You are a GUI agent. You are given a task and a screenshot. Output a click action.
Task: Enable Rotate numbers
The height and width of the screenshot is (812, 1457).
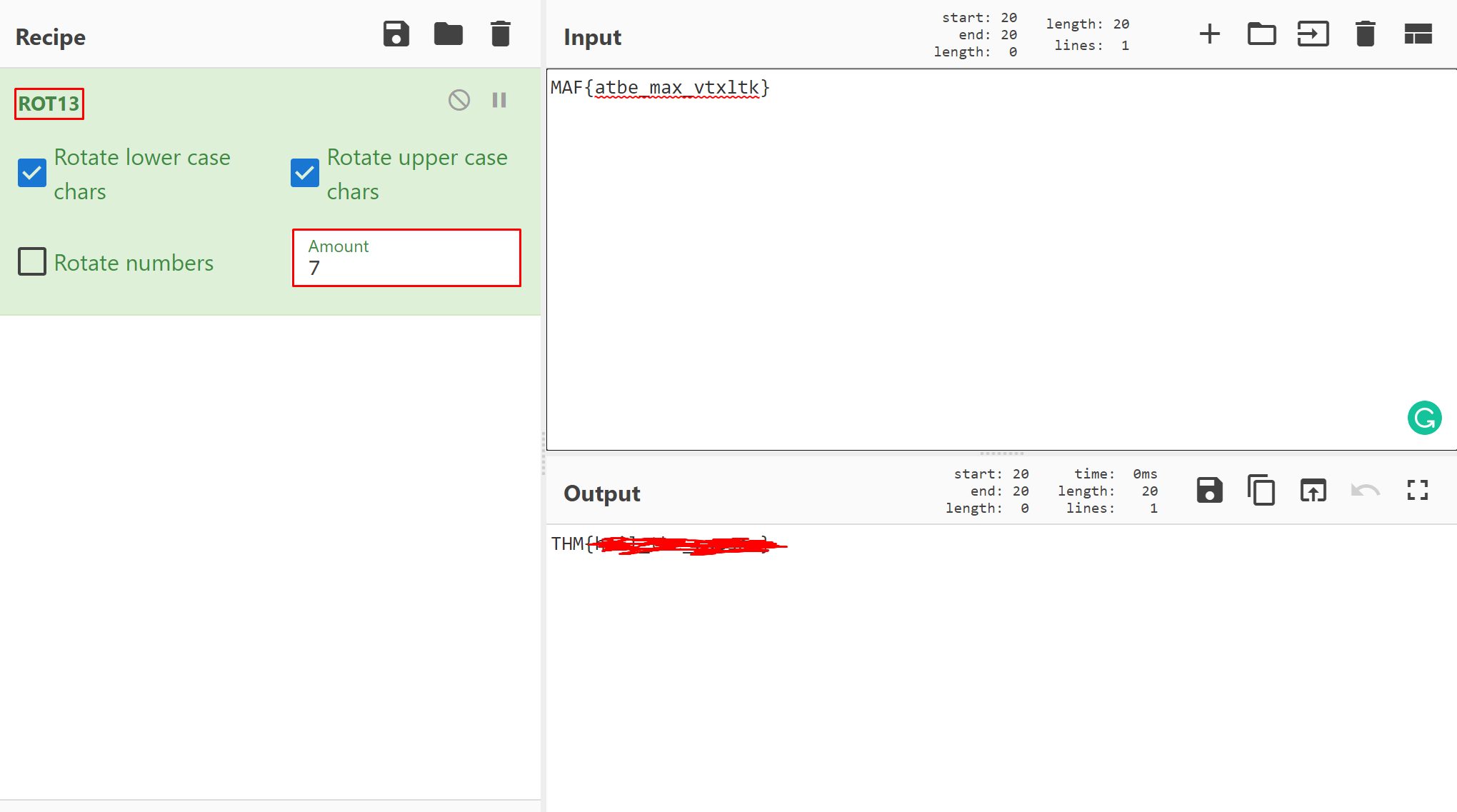pyautogui.click(x=31, y=262)
